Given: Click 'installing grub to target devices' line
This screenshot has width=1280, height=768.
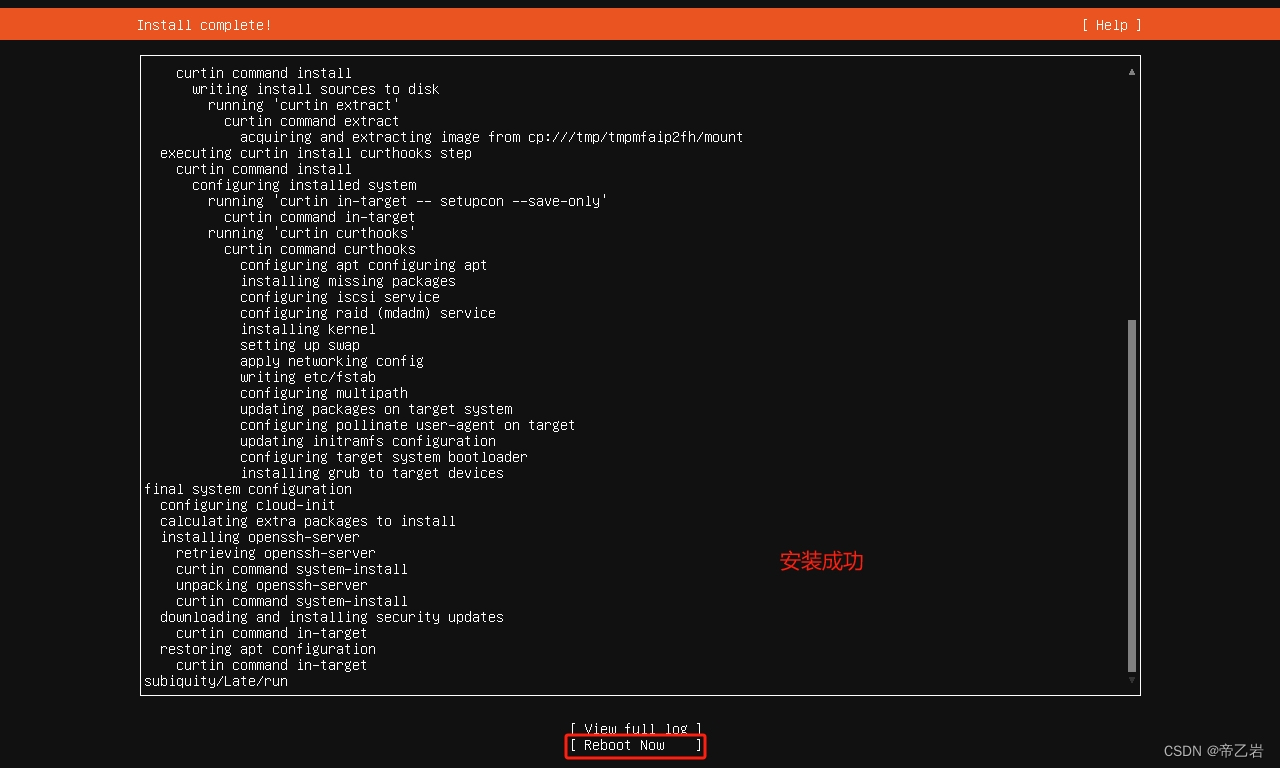Looking at the screenshot, I should click(372, 473).
